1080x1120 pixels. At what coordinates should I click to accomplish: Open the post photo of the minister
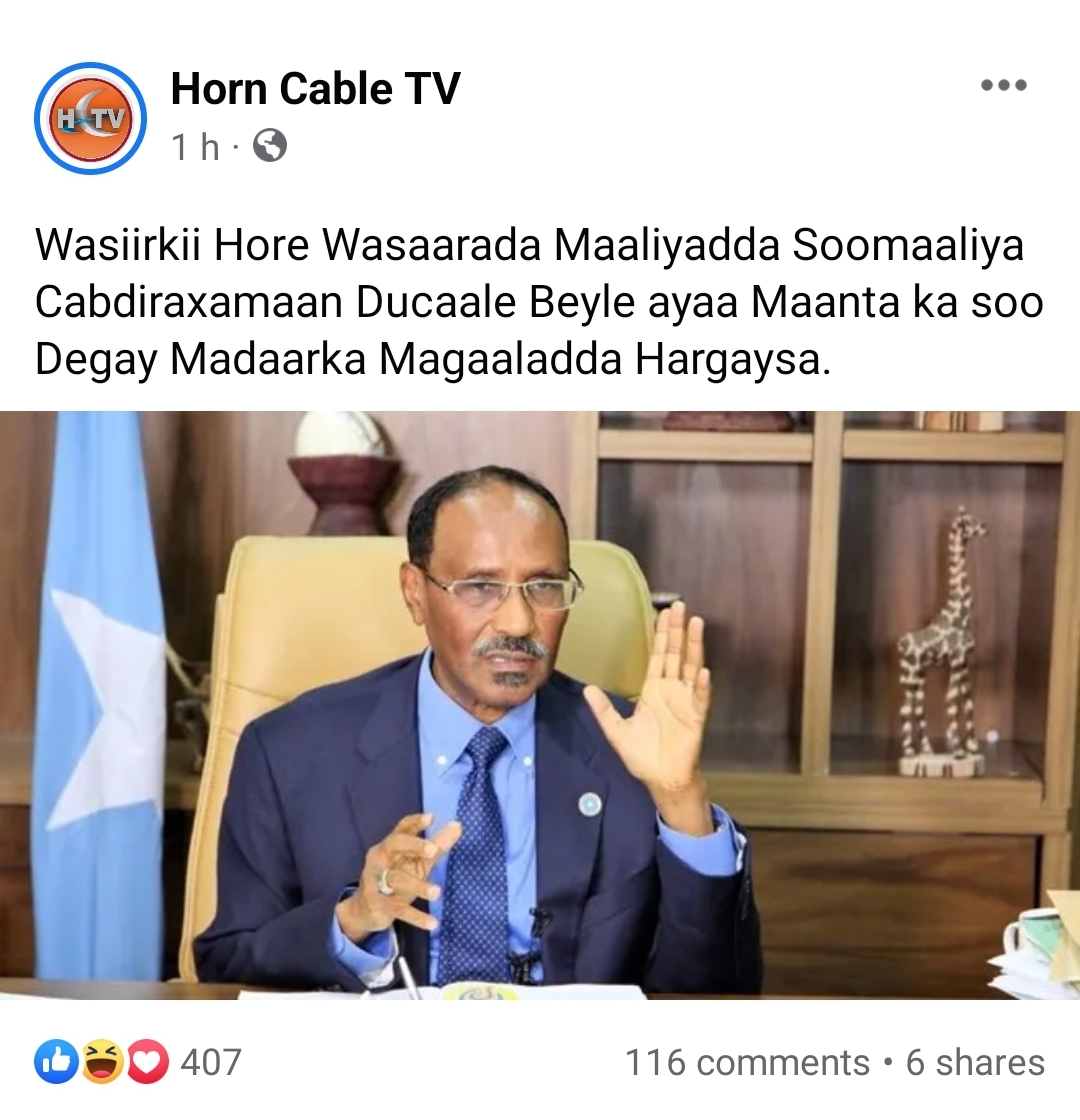coord(540,705)
